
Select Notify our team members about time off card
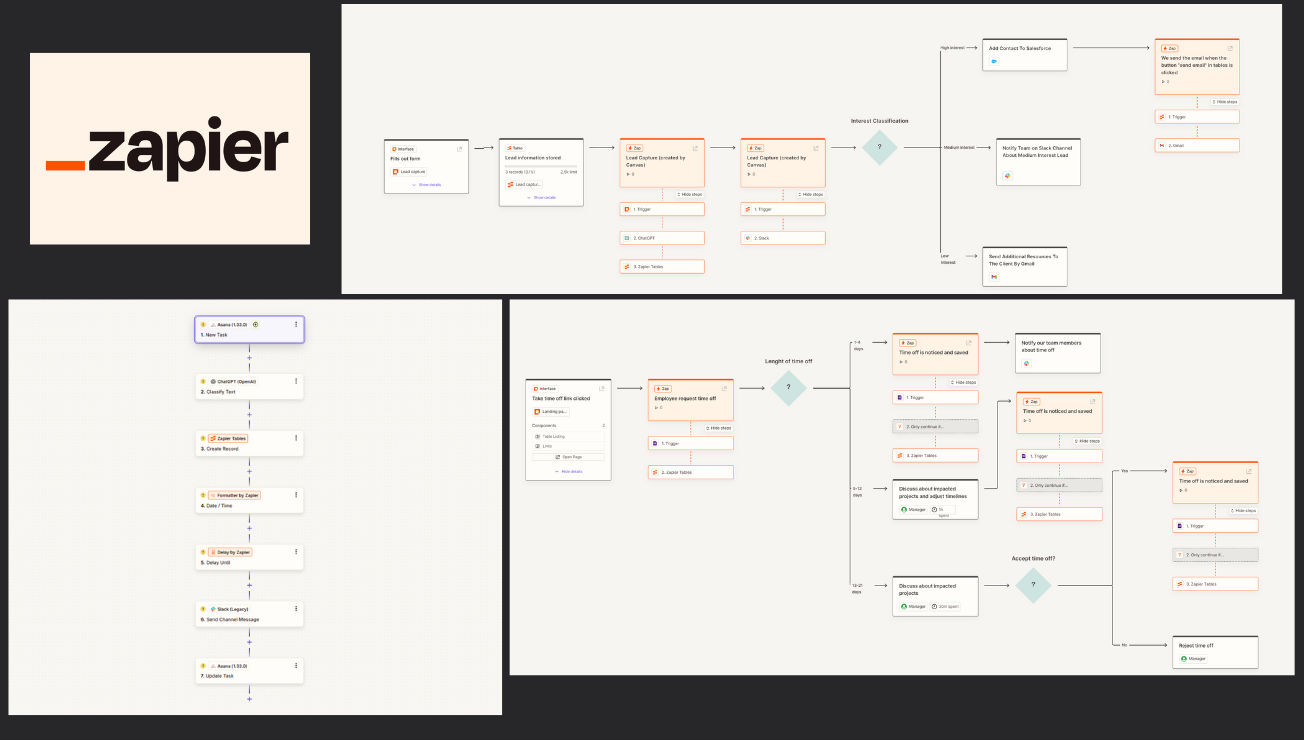(1058, 354)
